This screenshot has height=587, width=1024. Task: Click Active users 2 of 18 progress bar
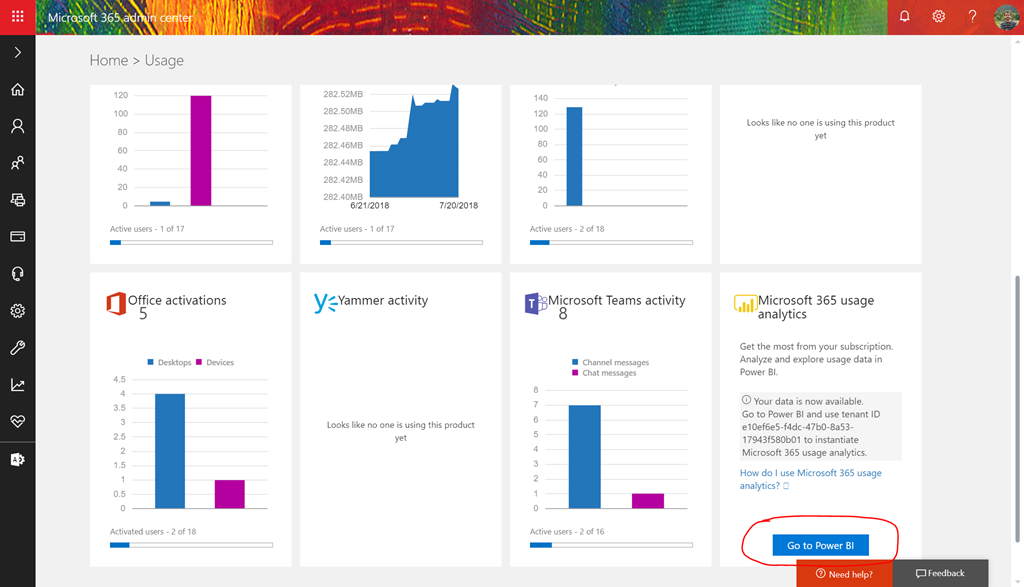coord(611,242)
